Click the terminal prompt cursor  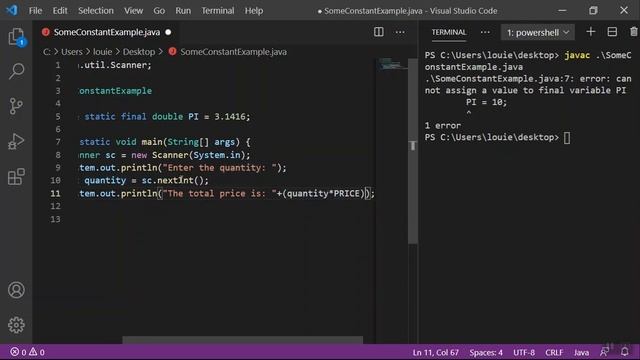567,138
